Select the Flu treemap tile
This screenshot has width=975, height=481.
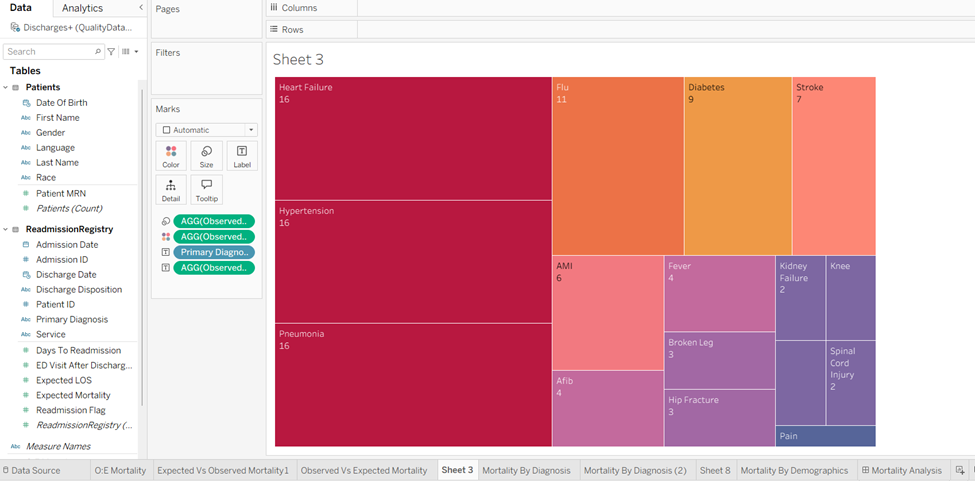[617, 166]
